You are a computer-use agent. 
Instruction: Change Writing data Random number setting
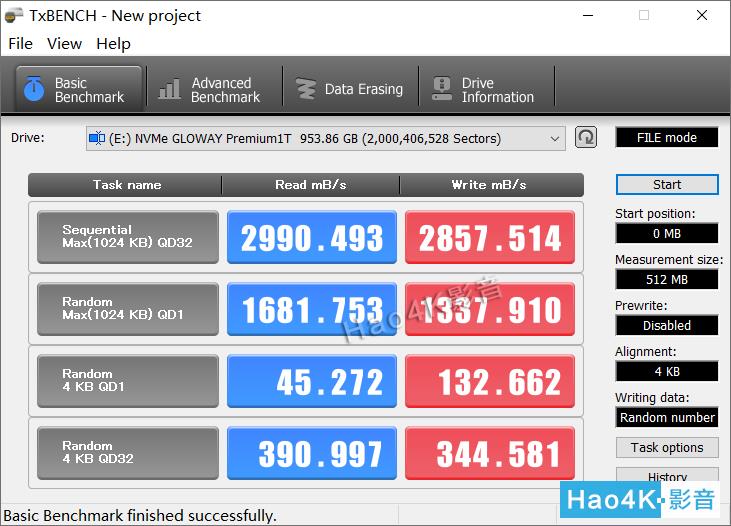[667, 417]
